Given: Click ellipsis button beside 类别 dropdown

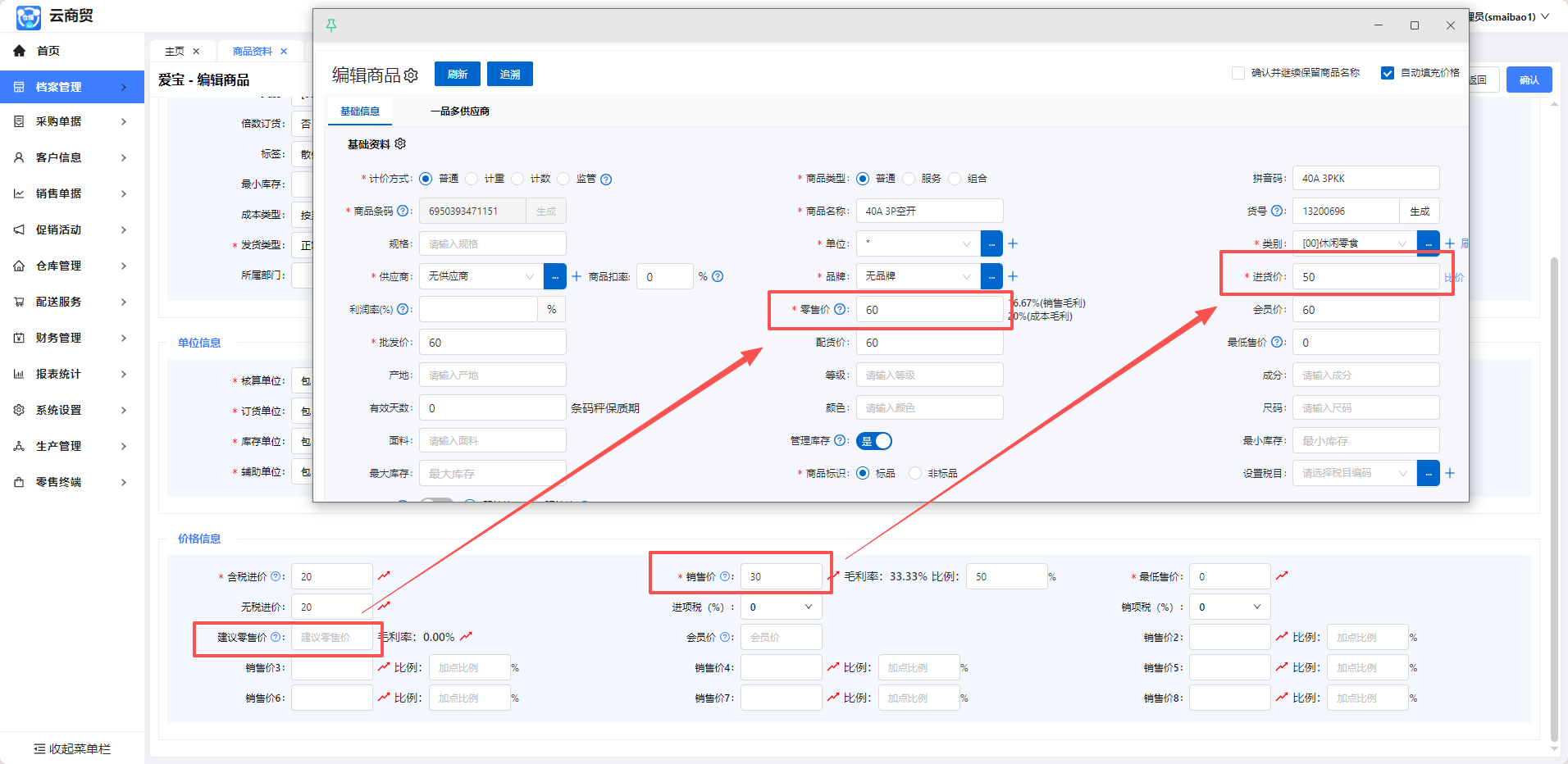Looking at the screenshot, I should [1429, 243].
